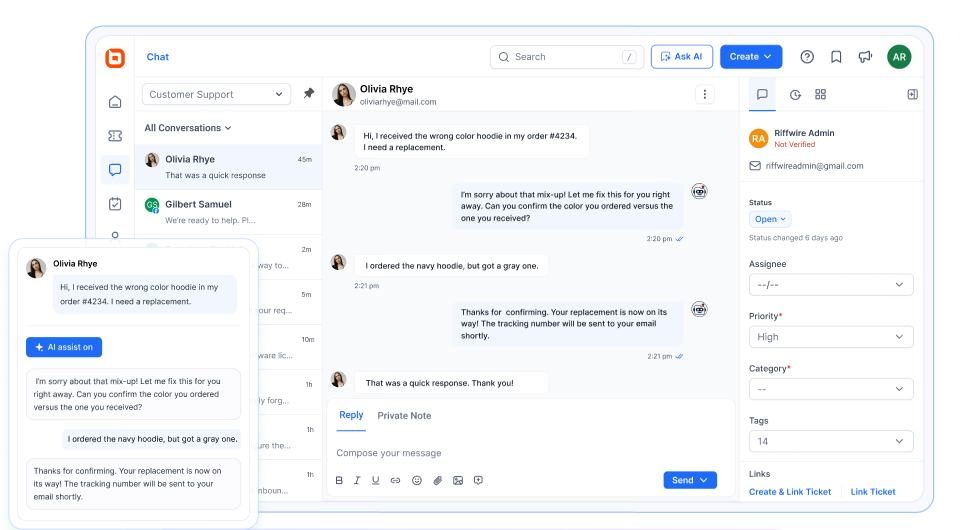This screenshot has width=972, height=530.
Task: Toggle underline formatting in message composer
Action: [x=376, y=480]
